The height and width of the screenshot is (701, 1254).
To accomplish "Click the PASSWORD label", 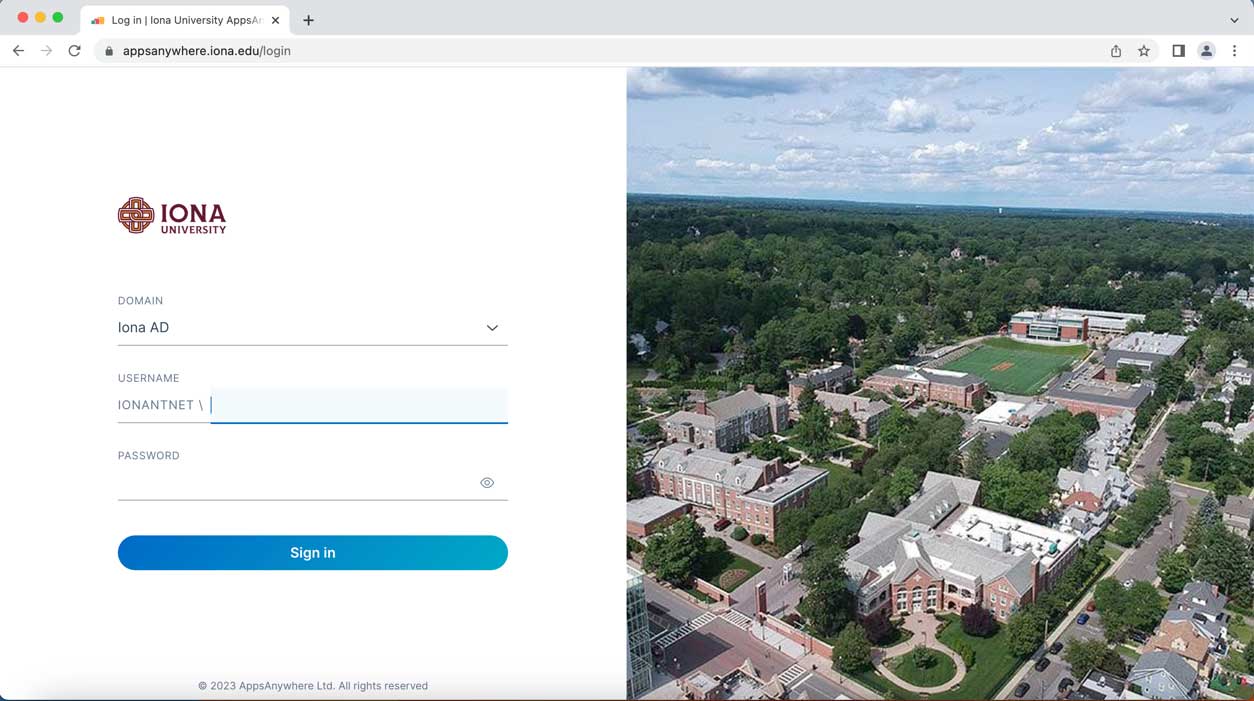I will coord(149,455).
